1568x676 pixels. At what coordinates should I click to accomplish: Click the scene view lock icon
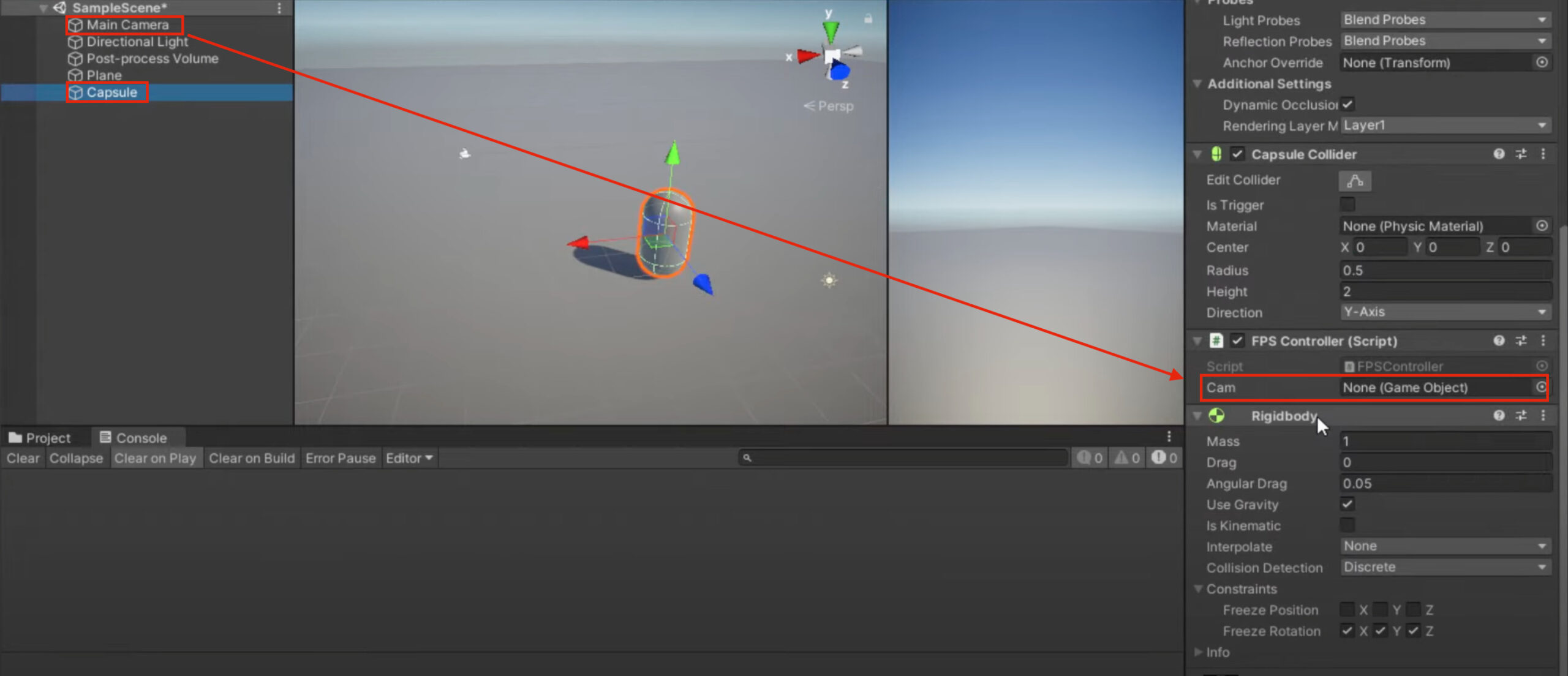[868, 19]
